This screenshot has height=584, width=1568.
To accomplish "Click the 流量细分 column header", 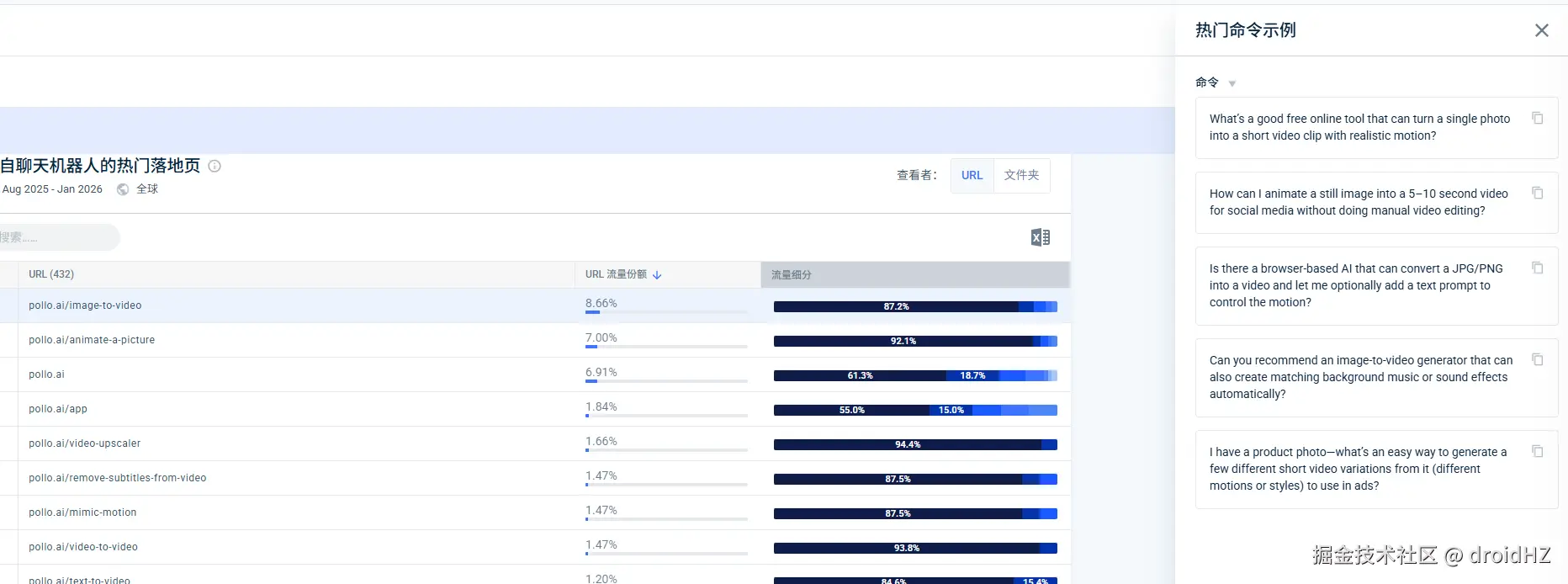I will coord(792,274).
